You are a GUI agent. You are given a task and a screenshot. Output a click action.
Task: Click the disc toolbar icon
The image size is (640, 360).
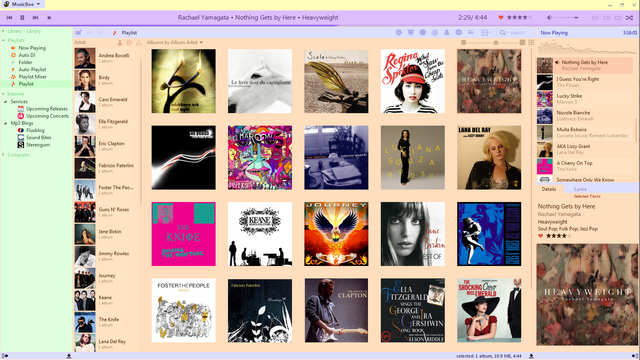(x=435, y=32)
